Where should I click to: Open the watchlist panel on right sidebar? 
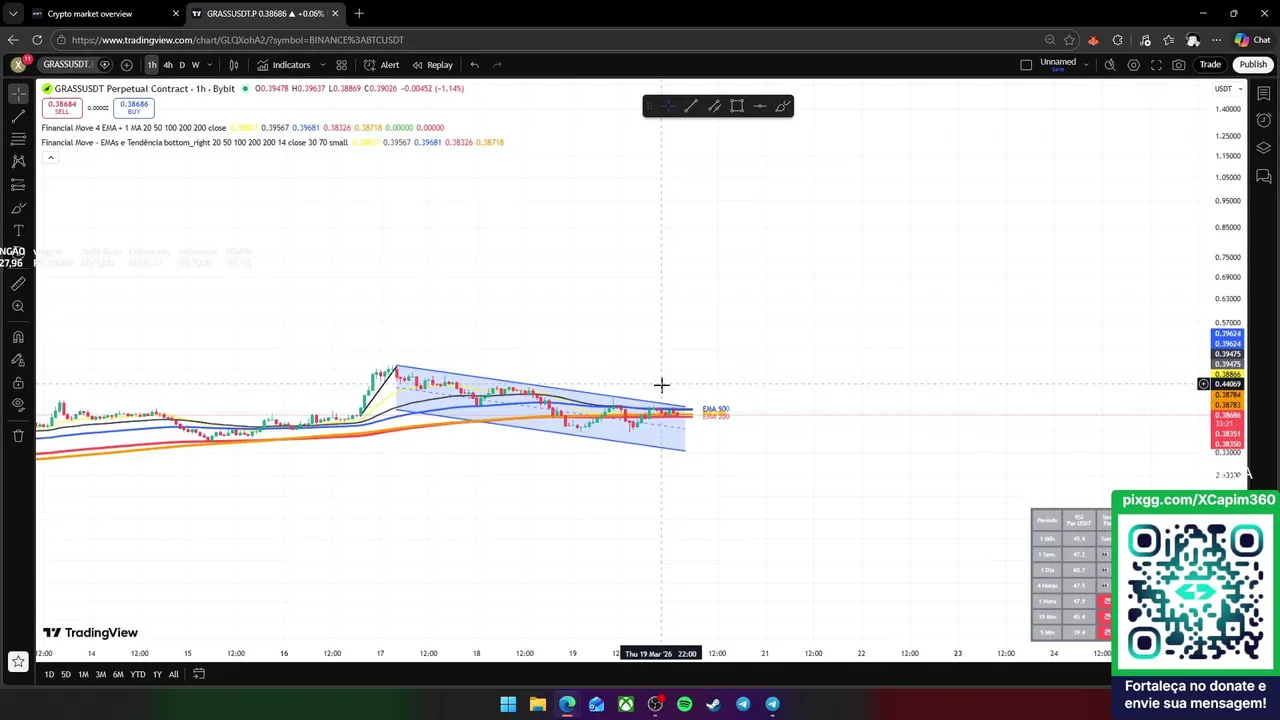pyautogui.click(x=1264, y=93)
